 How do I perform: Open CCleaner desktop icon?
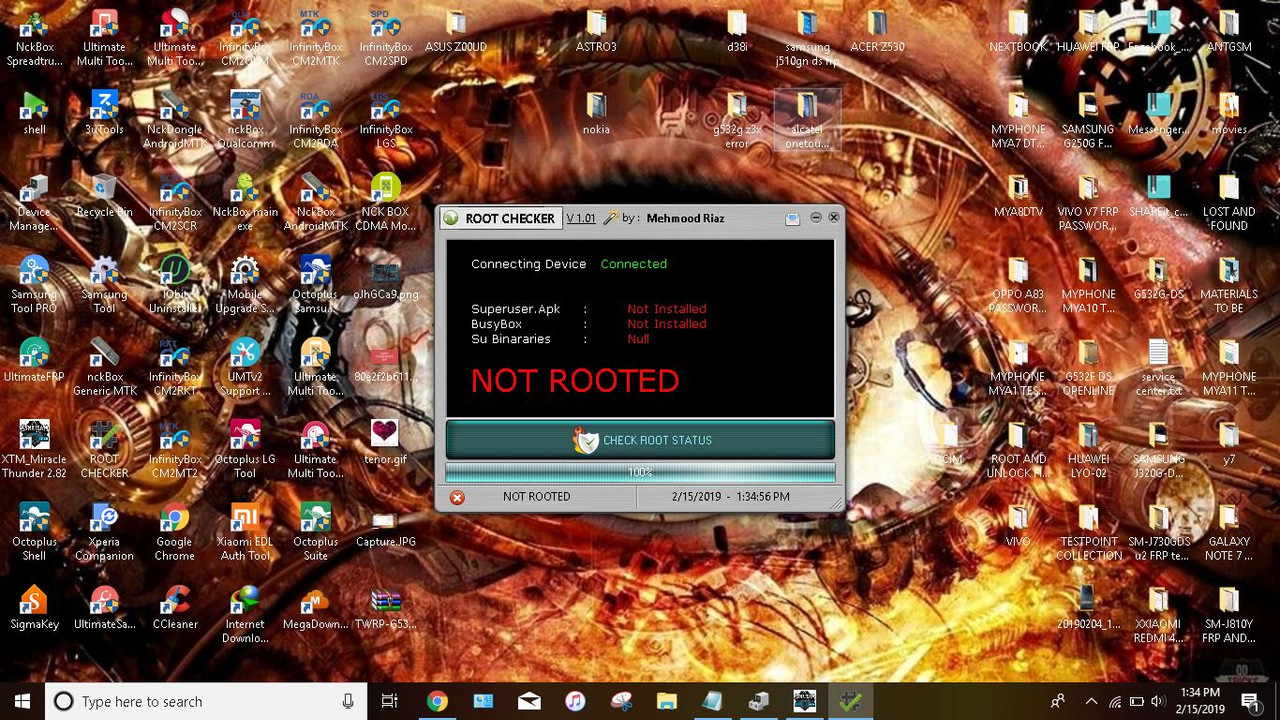pyautogui.click(x=175, y=608)
